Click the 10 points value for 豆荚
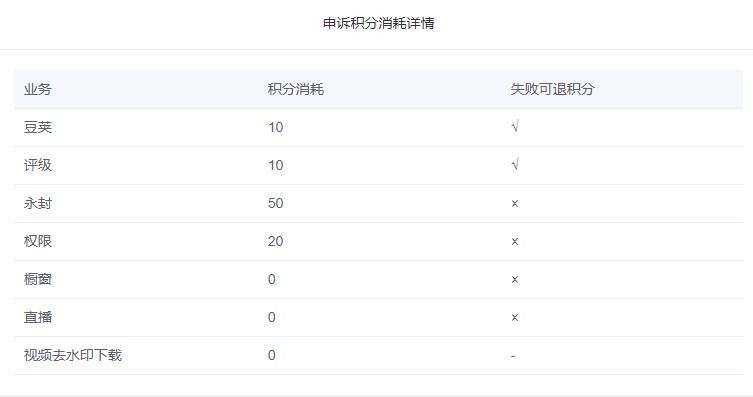Viewport: 753px width, 397px height. tap(275, 127)
